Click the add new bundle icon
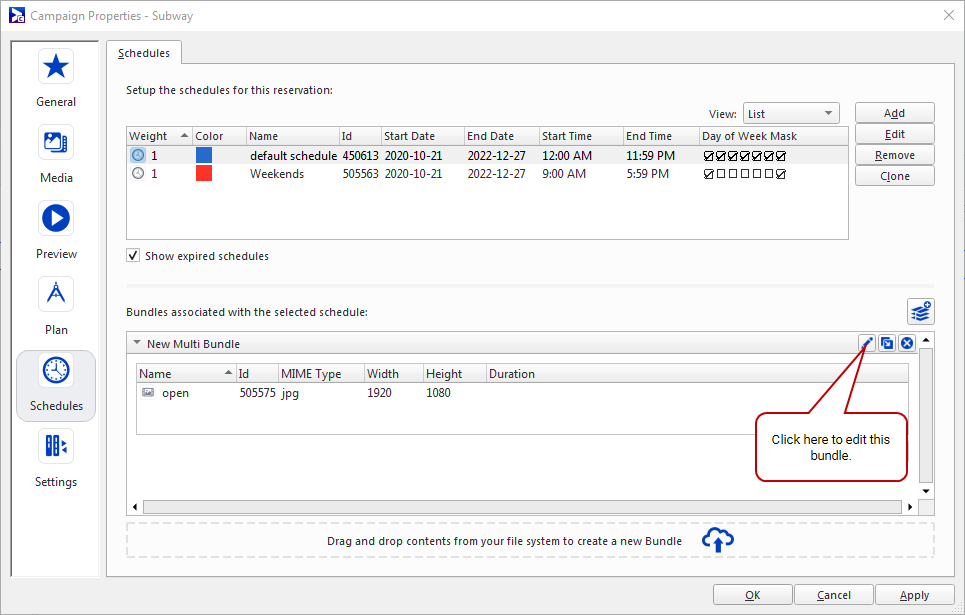This screenshot has width=965, height=615. point(920,311)
